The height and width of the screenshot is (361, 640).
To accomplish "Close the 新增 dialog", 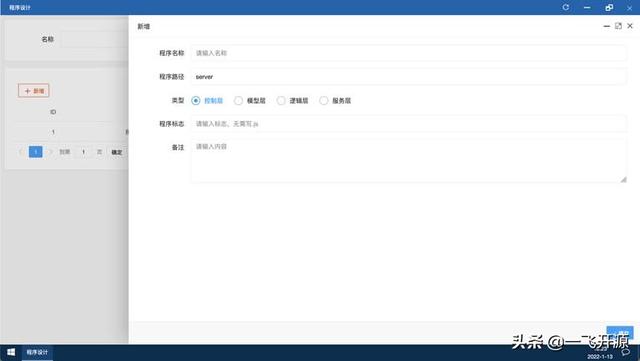I will click(x=630, y=26).
